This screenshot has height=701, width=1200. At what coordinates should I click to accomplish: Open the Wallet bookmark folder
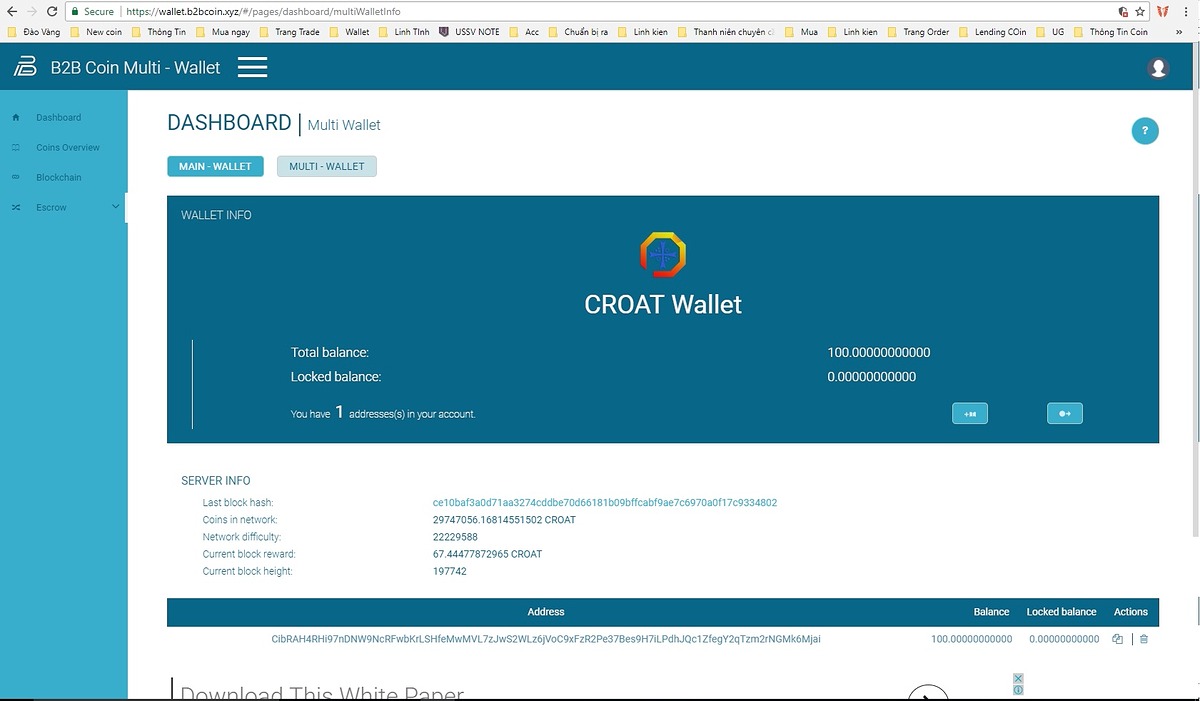tap(348, 32)
